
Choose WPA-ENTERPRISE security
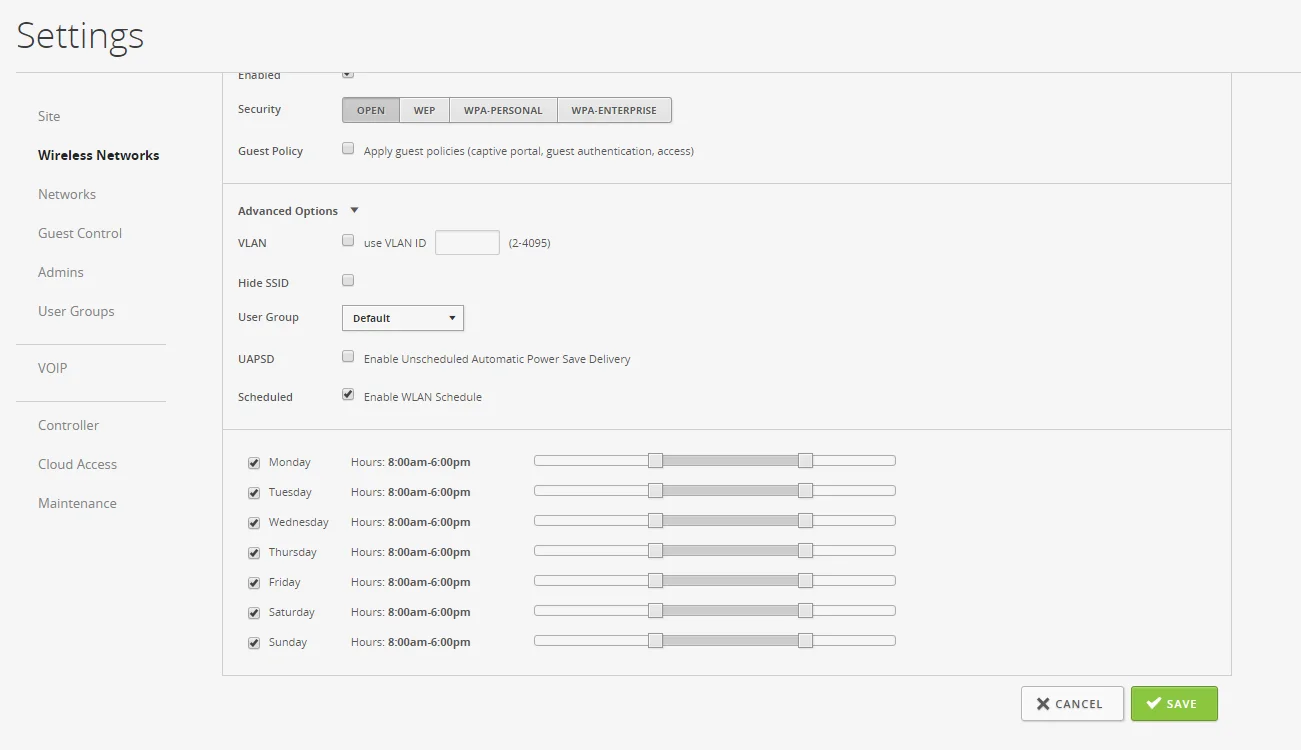coord(614,110)
